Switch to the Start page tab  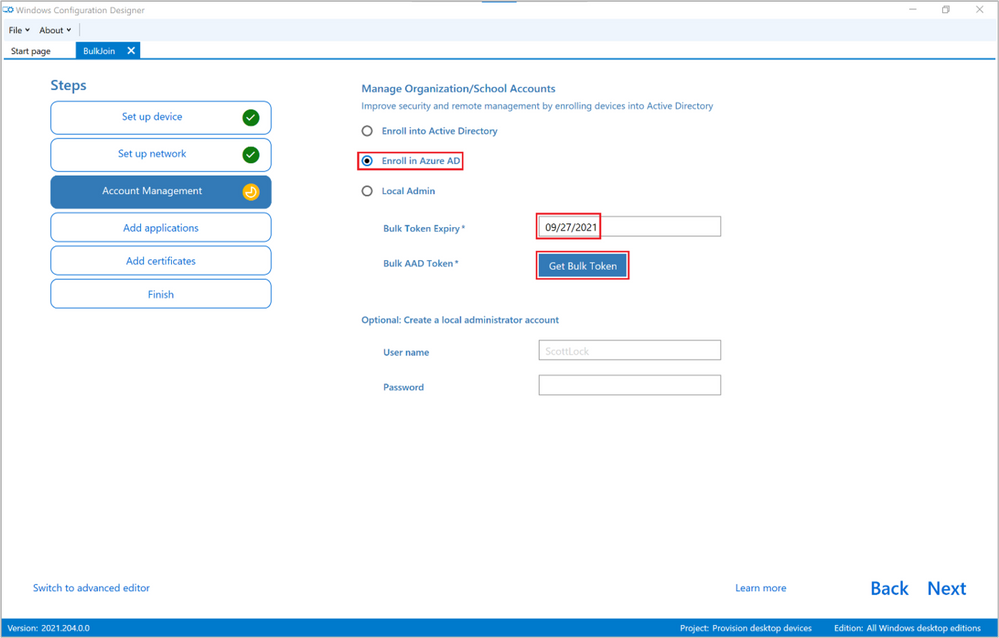coord(31,51)
